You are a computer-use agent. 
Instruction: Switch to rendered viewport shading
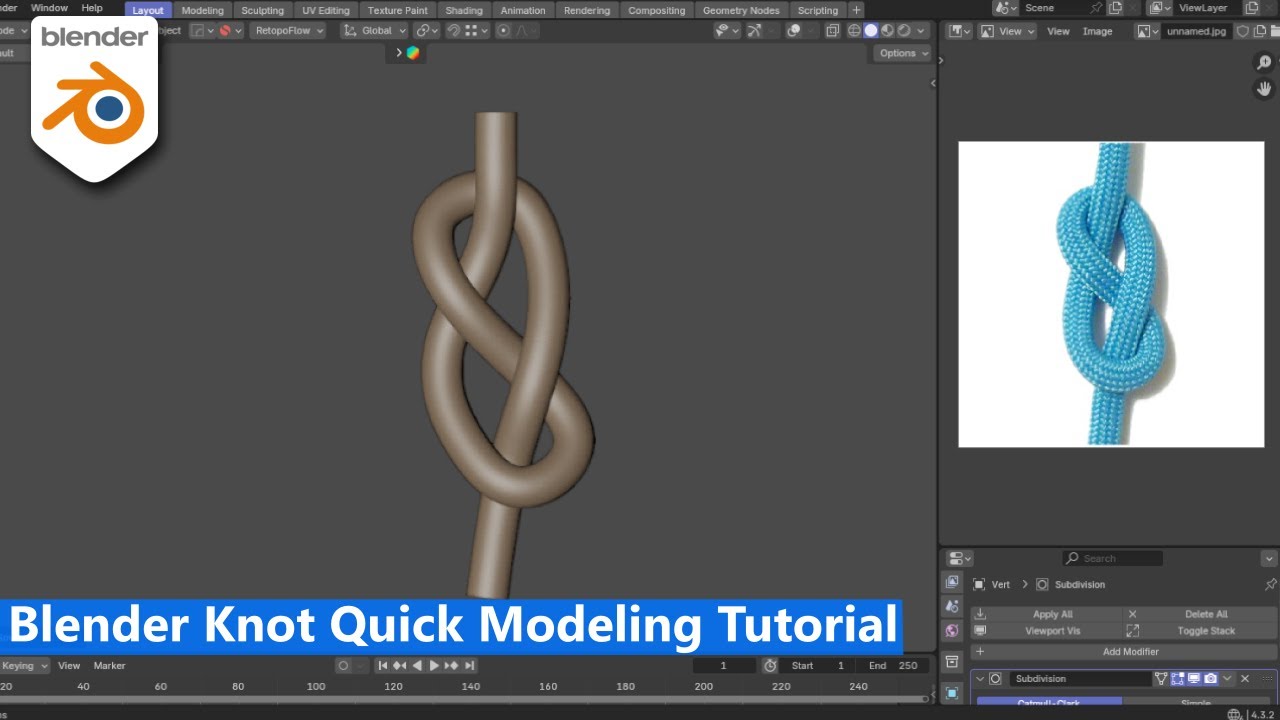[902, 31]
